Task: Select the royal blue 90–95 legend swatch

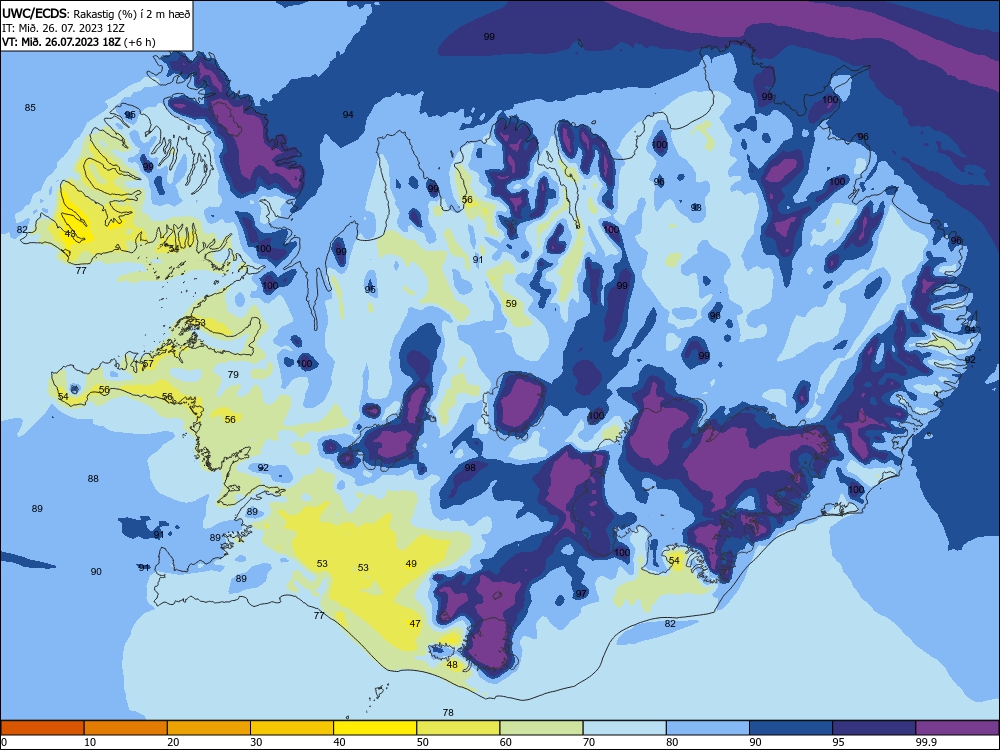Action: pos(791,728)
